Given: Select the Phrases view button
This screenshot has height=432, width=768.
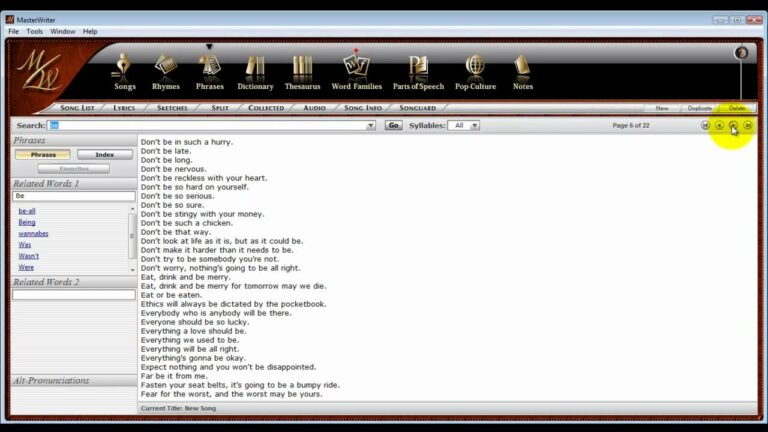Looking at the screenshot, I should click(43, 155).
